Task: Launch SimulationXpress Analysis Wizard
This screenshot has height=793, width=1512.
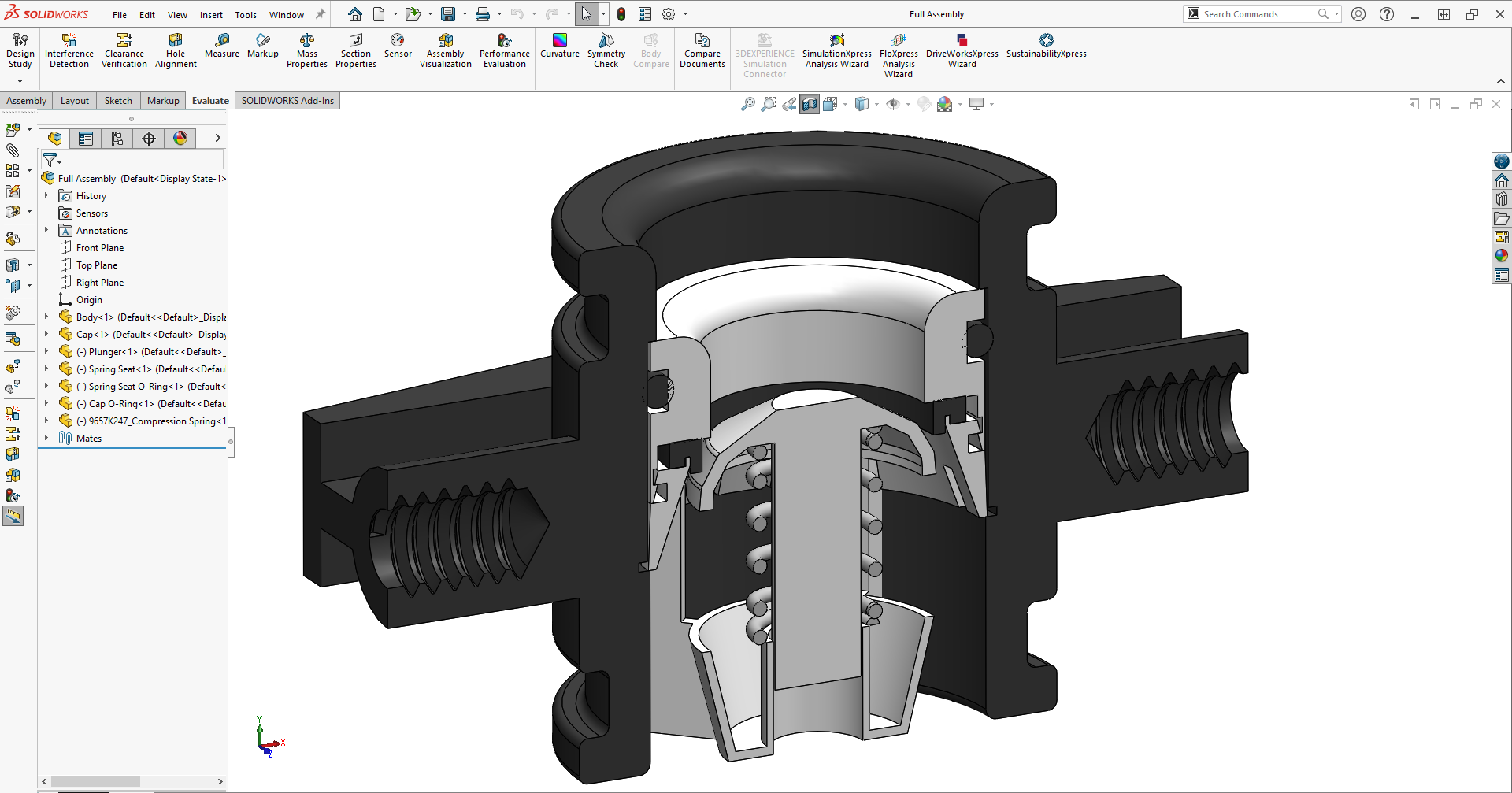Action: click(x=837, y=50)
